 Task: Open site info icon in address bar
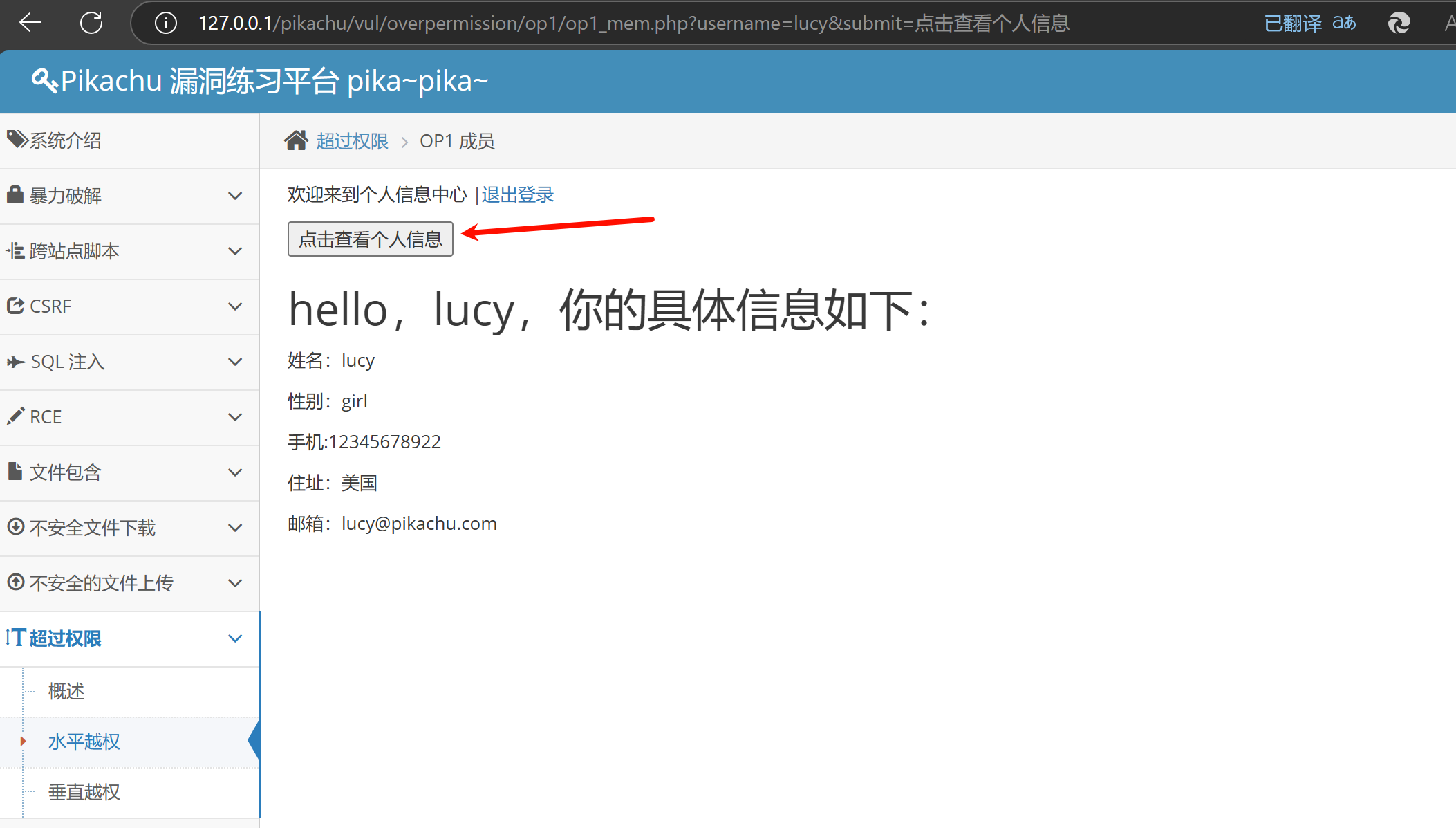(x=166, y=23)
